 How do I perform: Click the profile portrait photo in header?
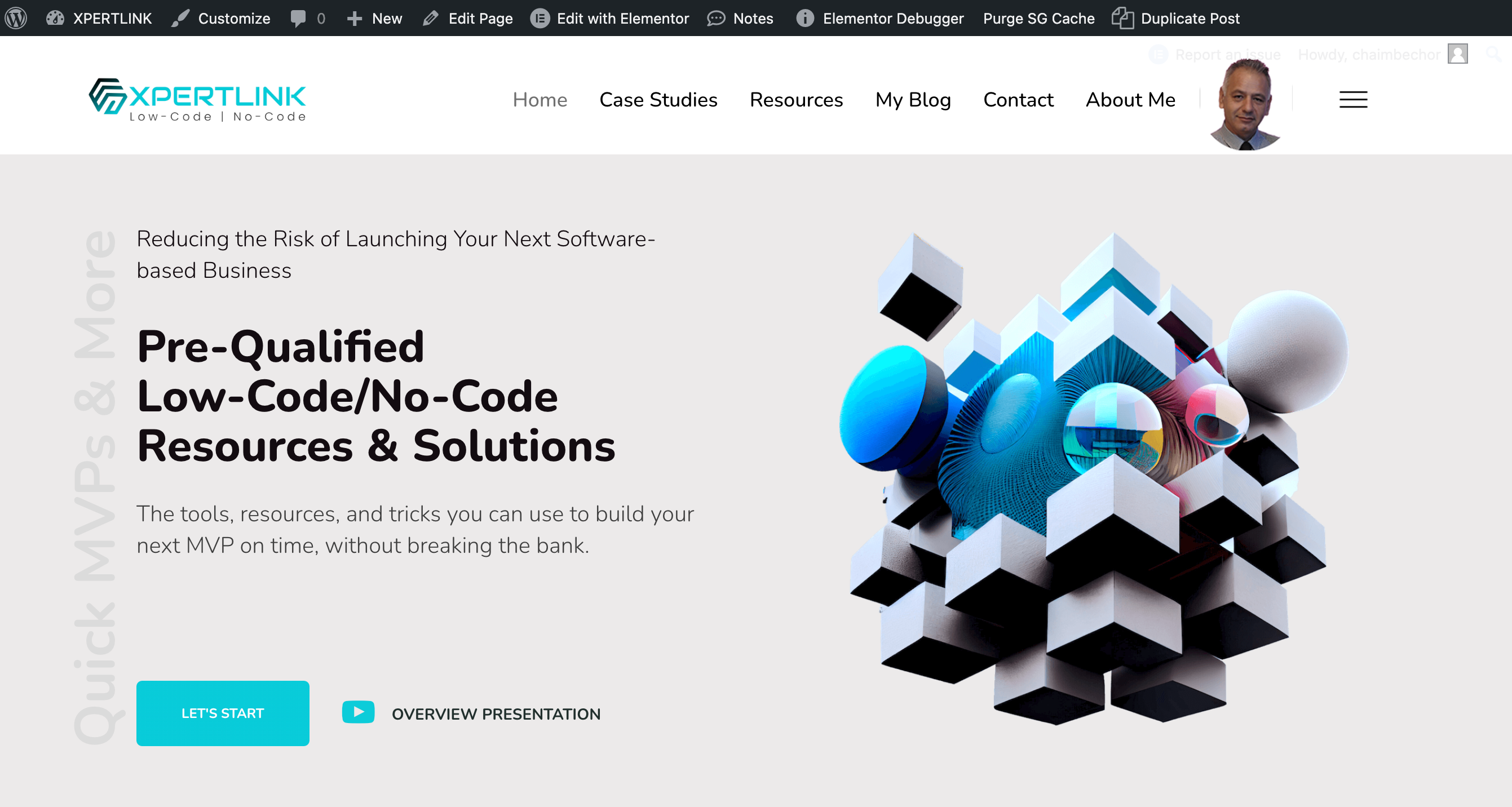(x=1245, y=105)
